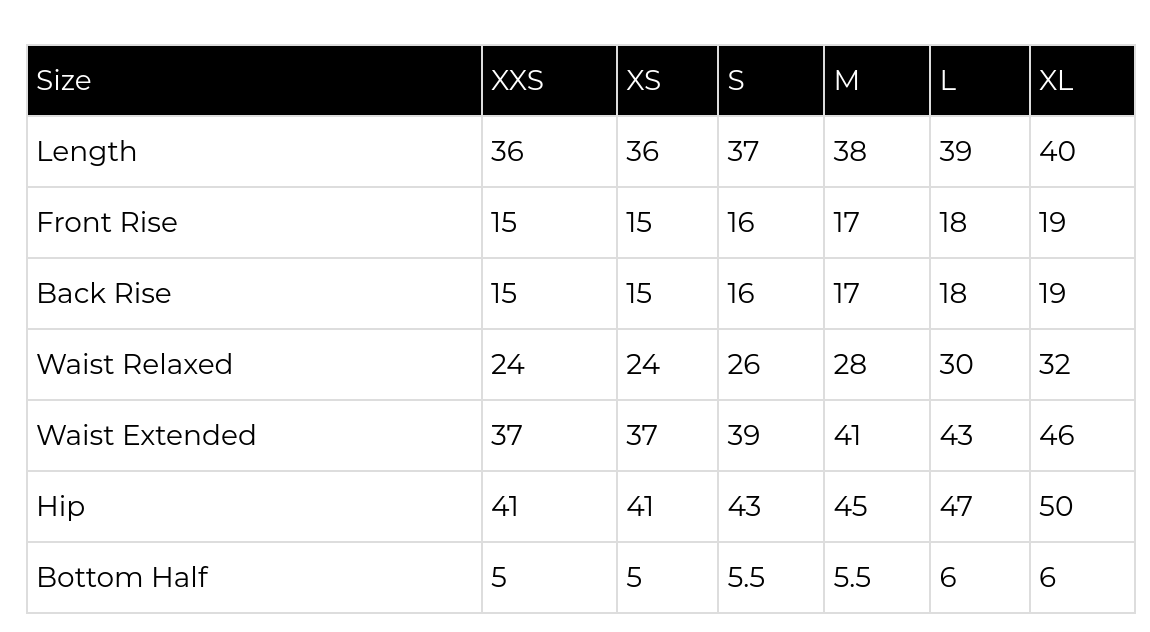Click the XL Hip value 50
Screen dimensions: 1150x632
coord(1056,507)
